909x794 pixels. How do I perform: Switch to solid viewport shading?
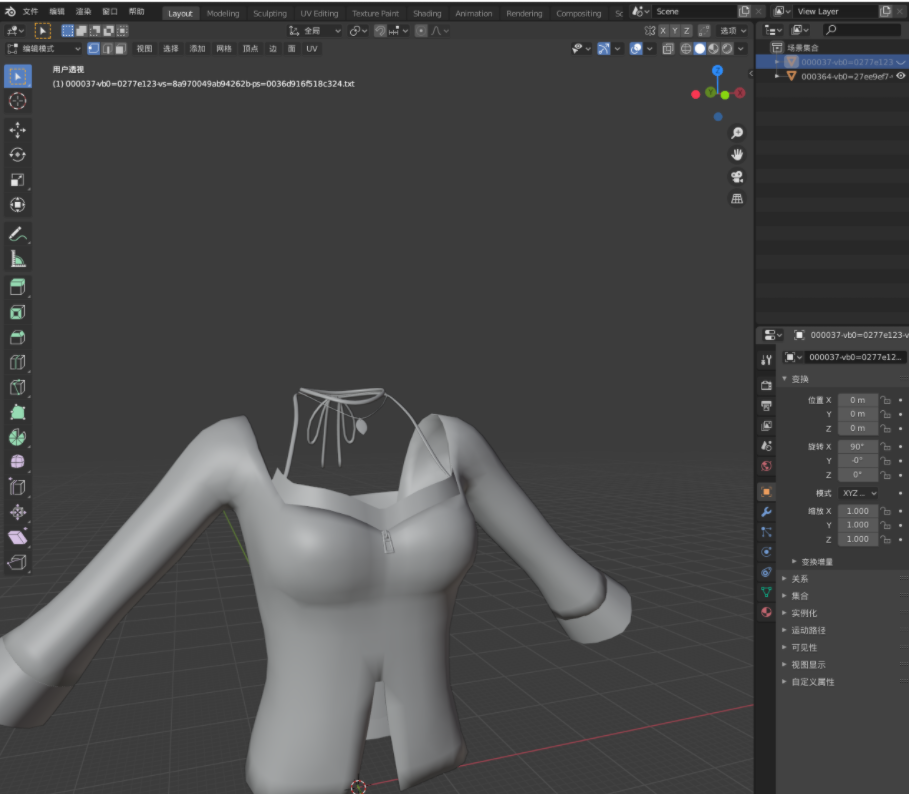pyautogui.click(x=700, y=49)
